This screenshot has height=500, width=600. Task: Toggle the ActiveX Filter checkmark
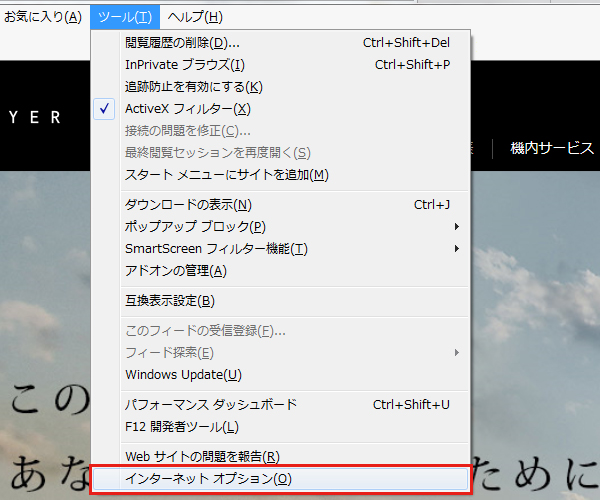tap(187, 109)
